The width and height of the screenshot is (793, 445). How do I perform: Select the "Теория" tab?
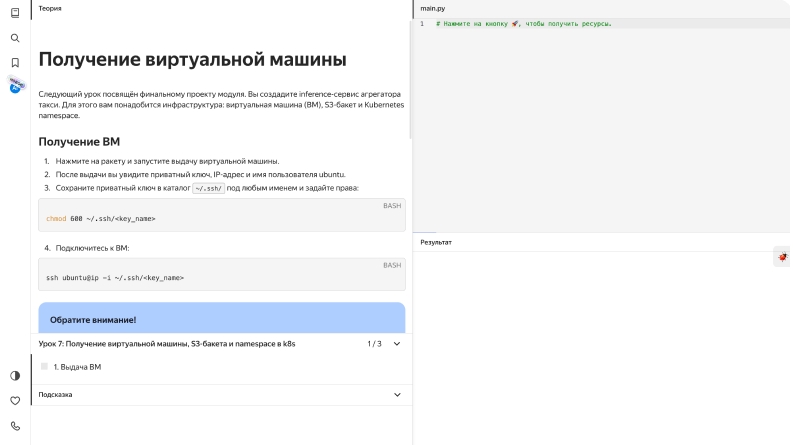48,7
